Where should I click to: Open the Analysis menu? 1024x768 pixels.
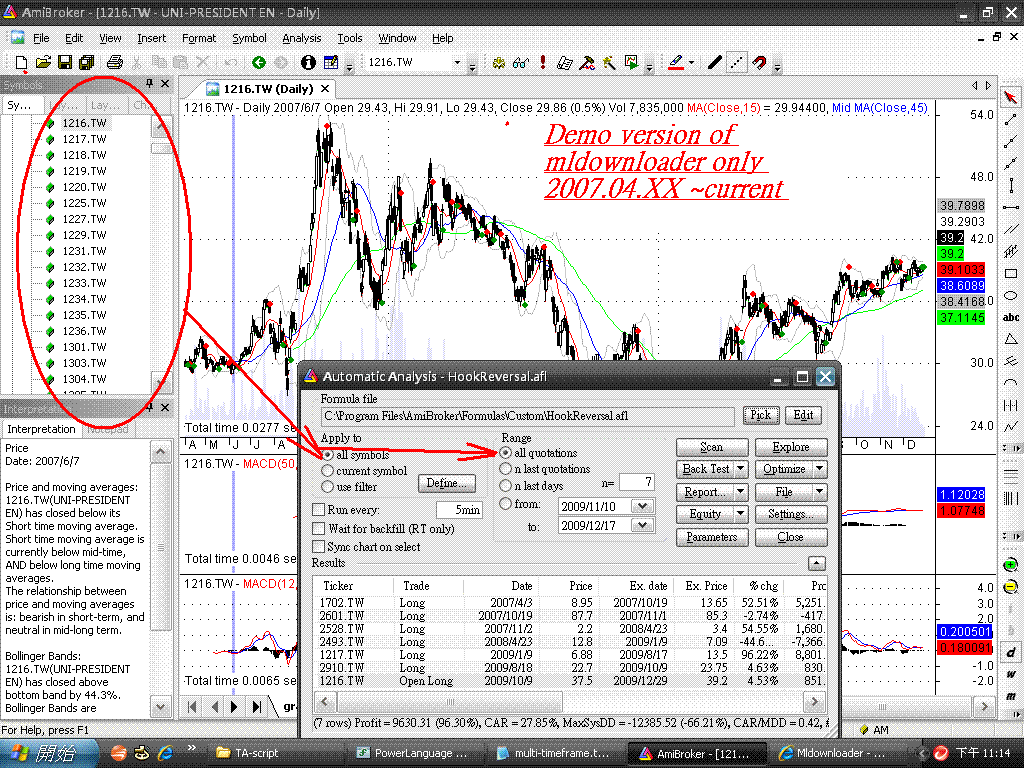pos(302,38)
